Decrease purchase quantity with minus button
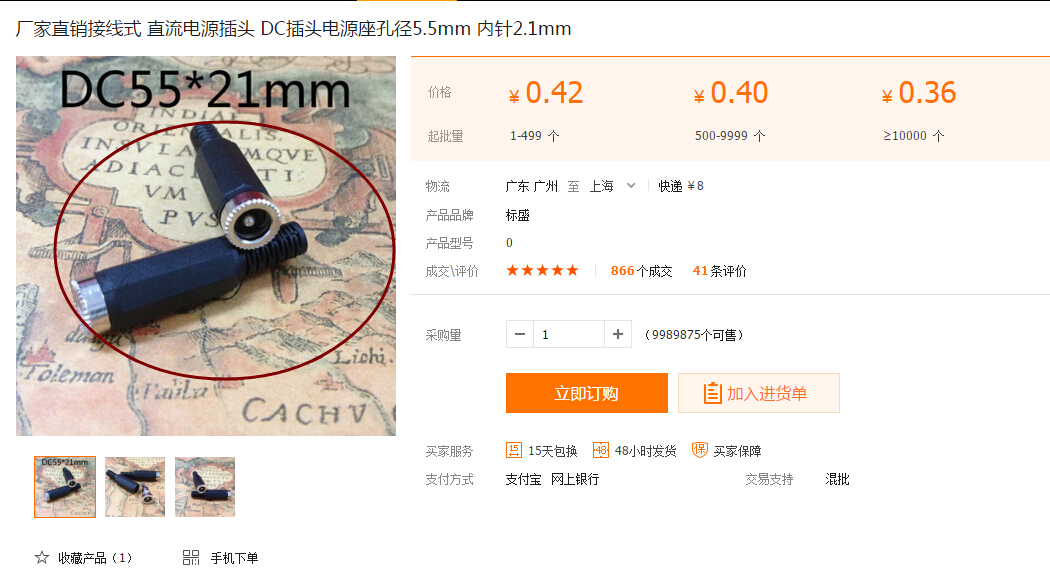The width and height of the screenshot is (1050, 584). pos(520,334)
